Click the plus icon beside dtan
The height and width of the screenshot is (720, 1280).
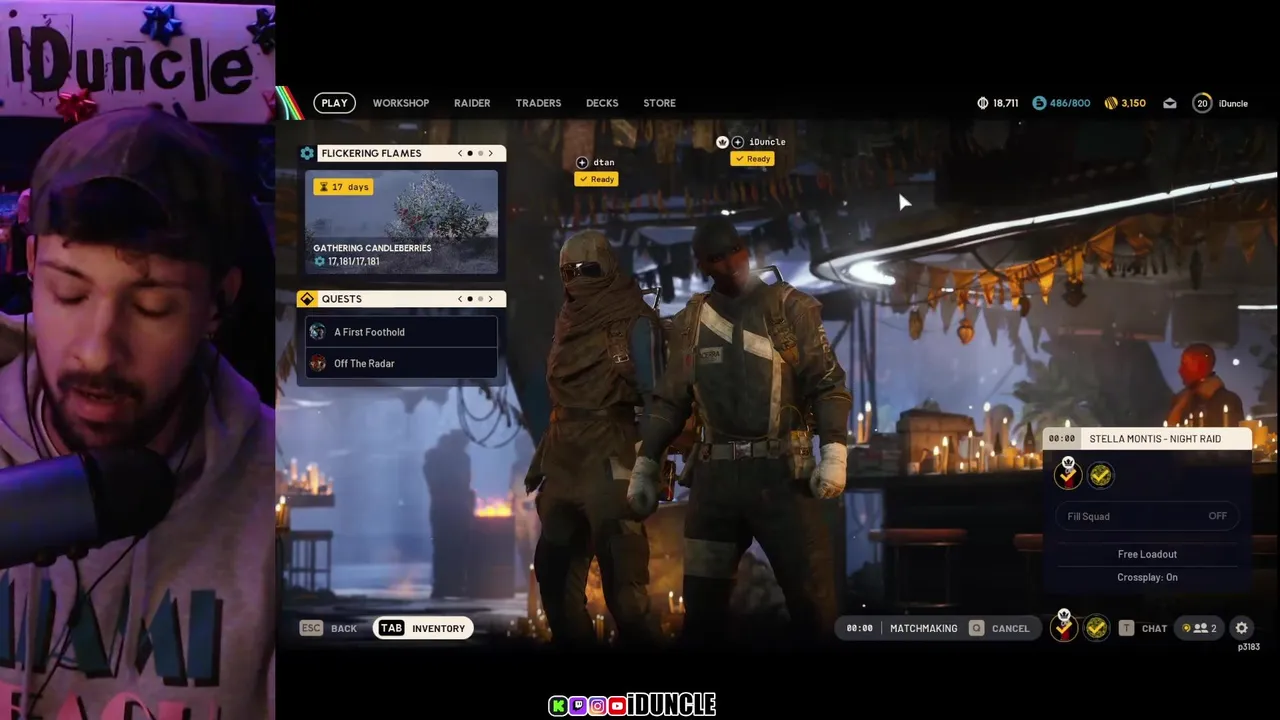(582, 162)
